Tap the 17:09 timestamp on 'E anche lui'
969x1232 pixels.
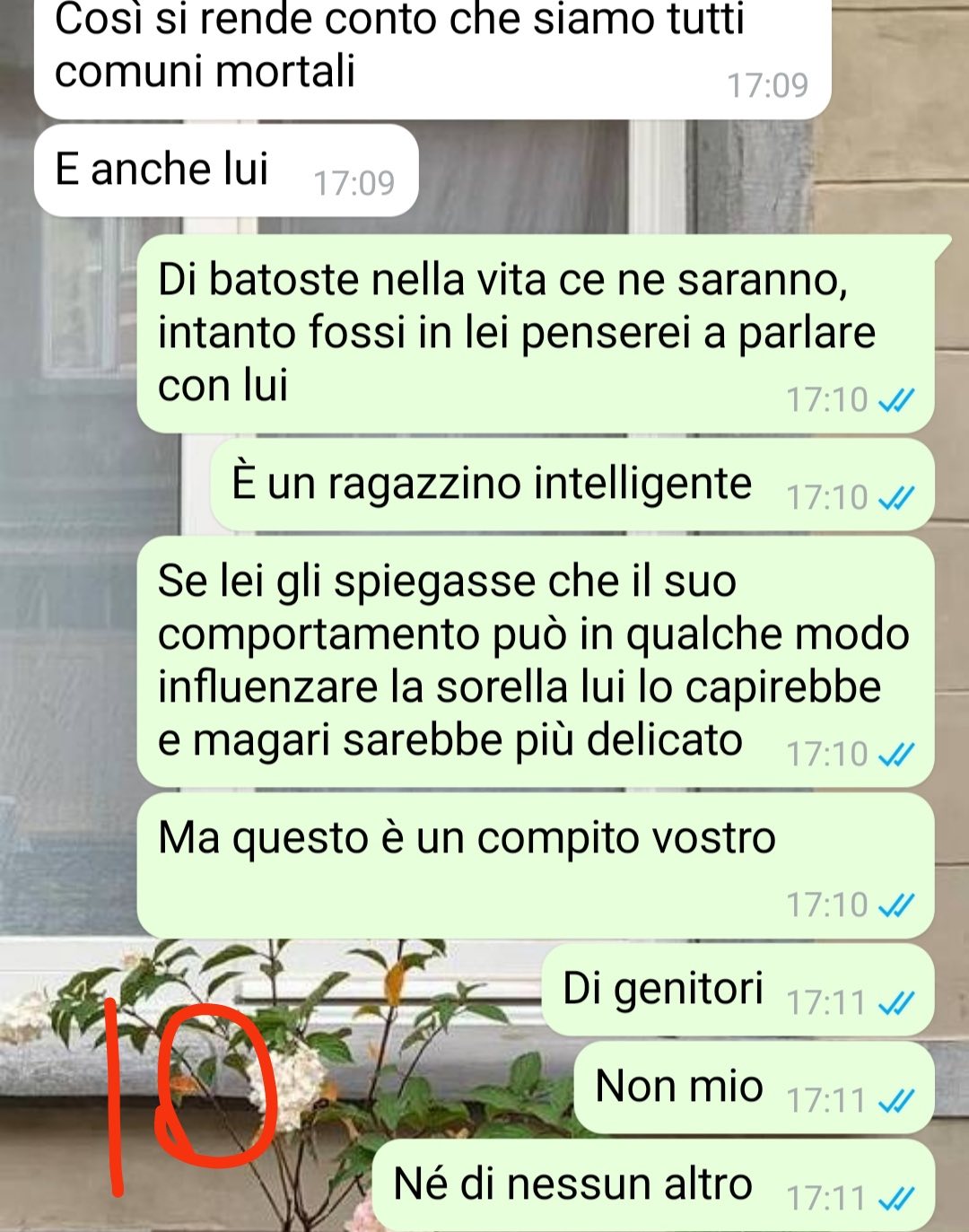[x=354, y=183]
